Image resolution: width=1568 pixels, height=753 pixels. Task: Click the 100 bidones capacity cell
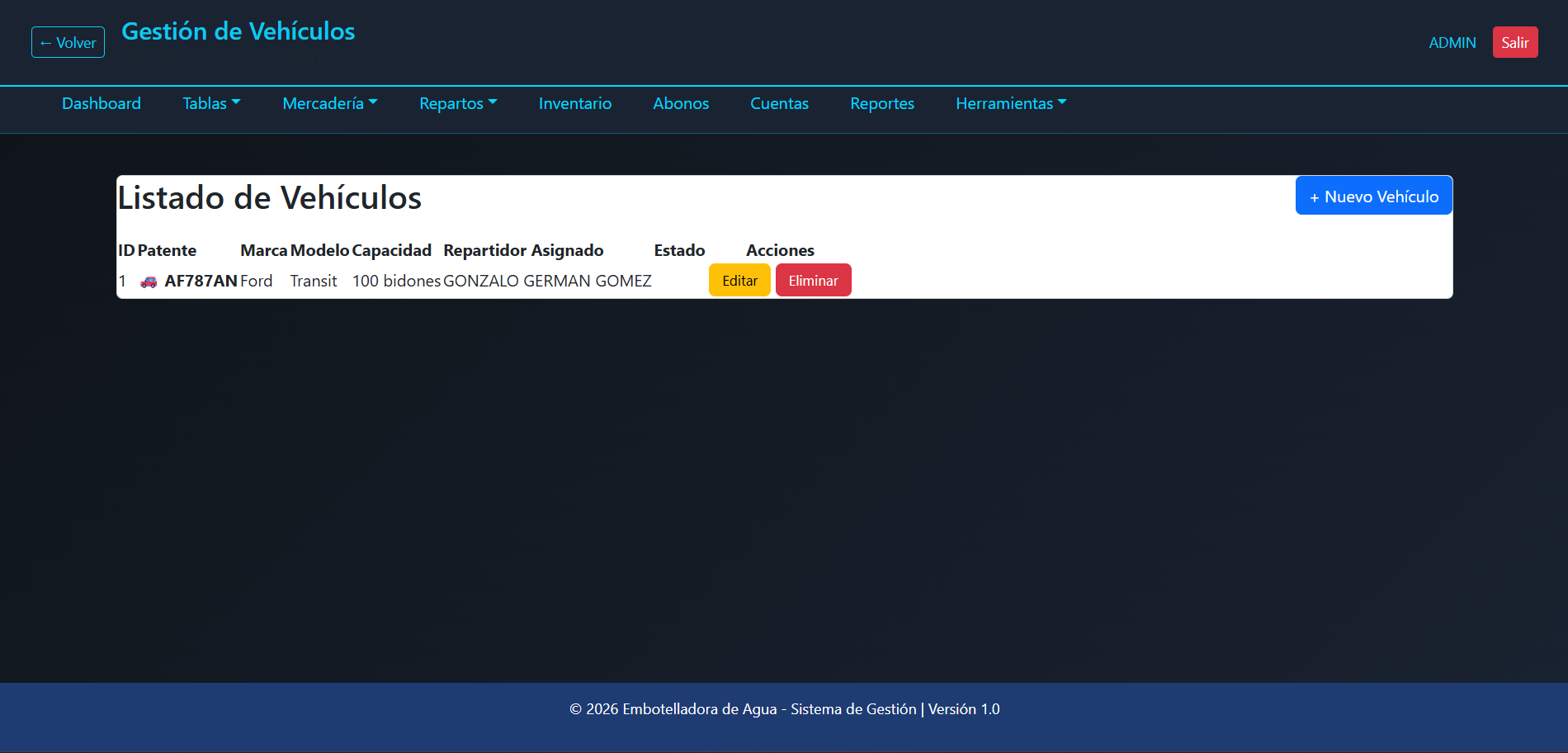[x=396, y=281]
